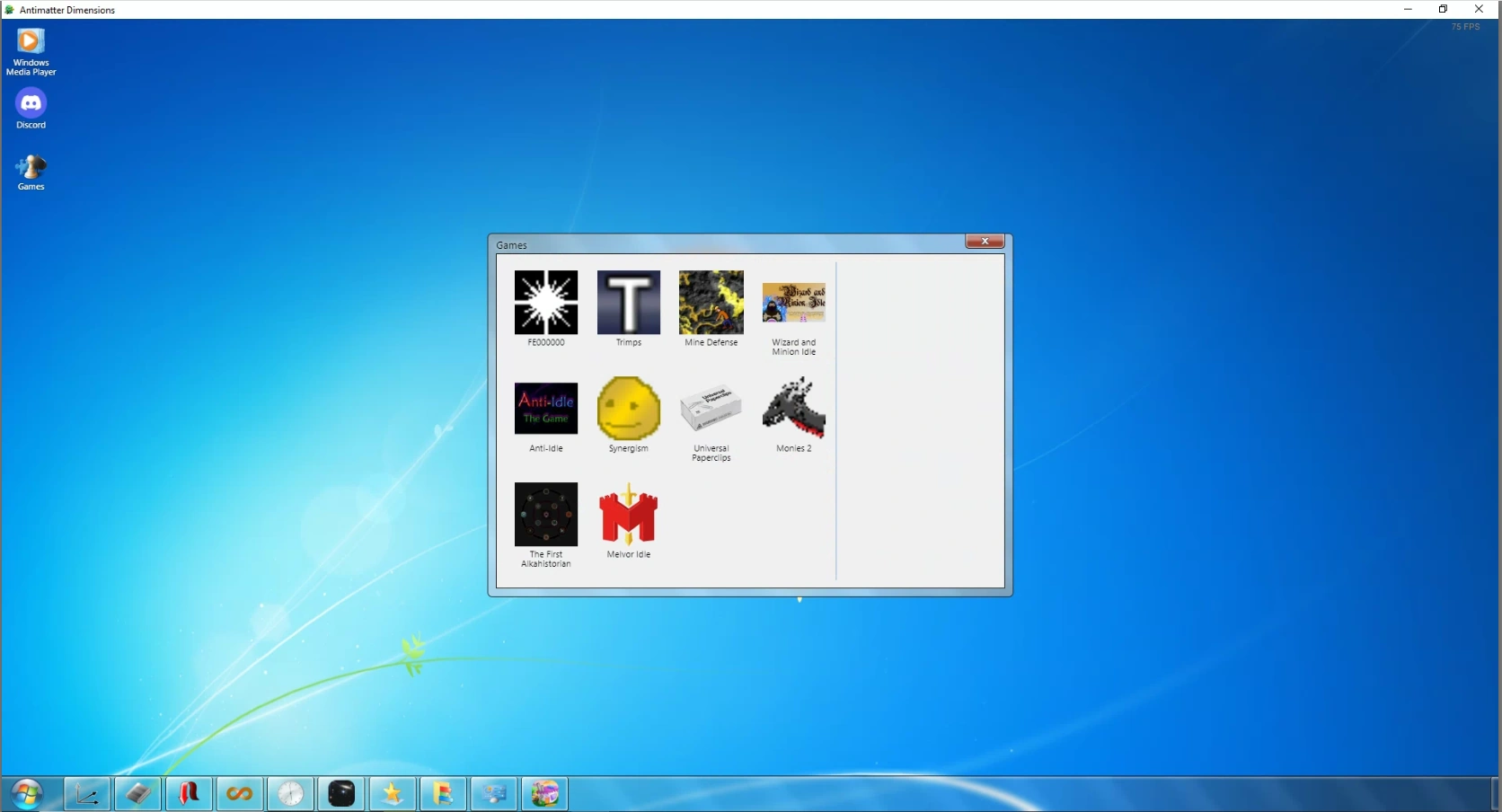Open the orange infinity taskbar icon
The width and height of the screenshot is (1502, 812).
[239, 794]
